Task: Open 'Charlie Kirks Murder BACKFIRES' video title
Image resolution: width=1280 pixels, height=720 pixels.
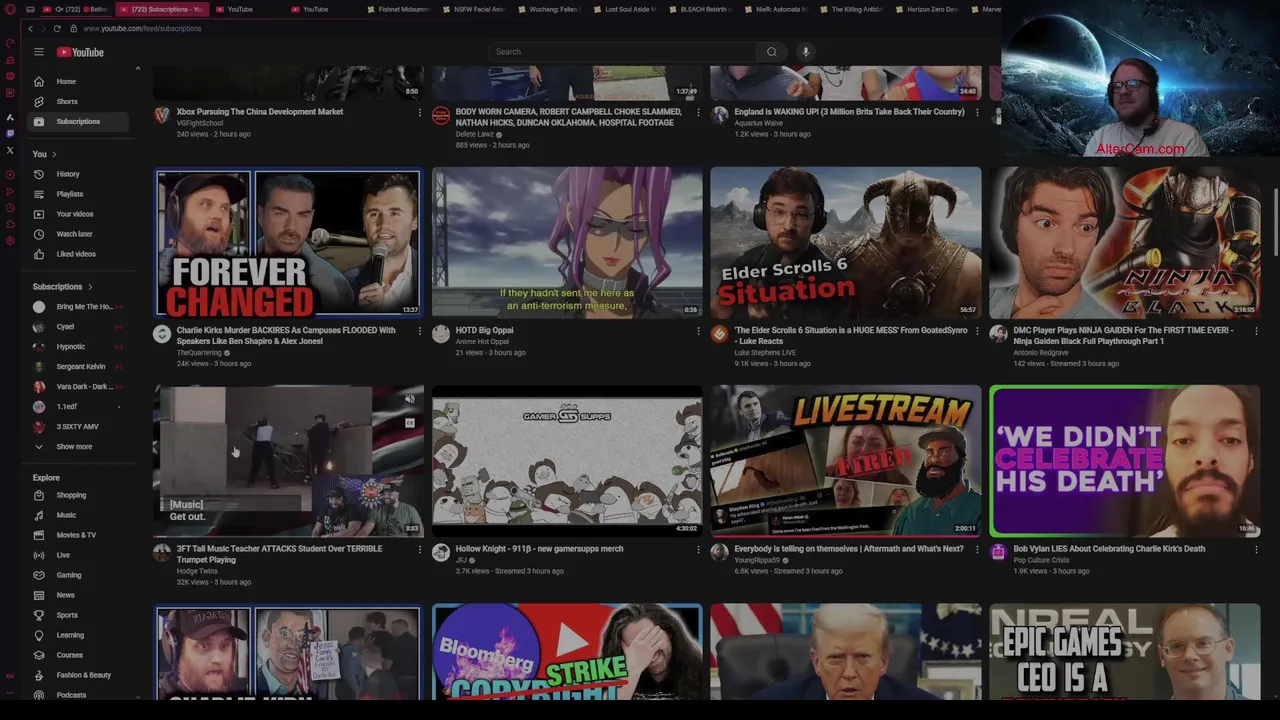Action: pos(286,336)
